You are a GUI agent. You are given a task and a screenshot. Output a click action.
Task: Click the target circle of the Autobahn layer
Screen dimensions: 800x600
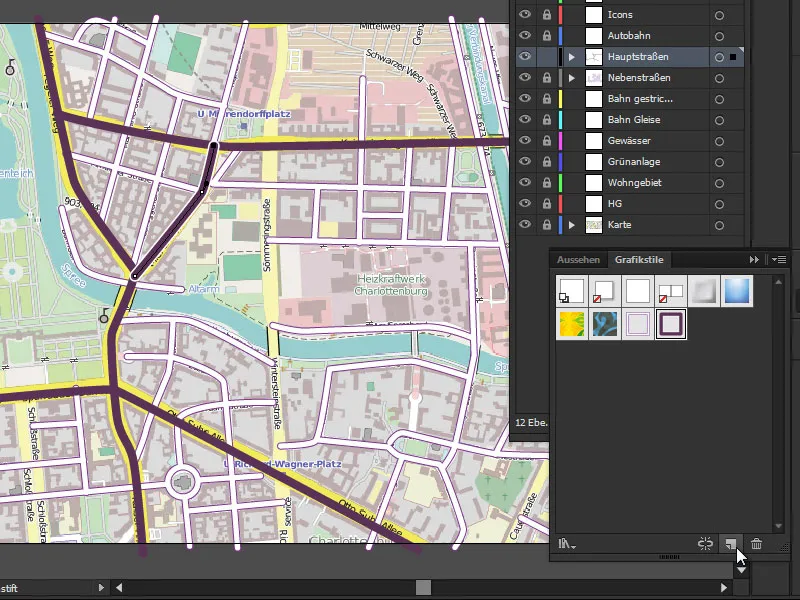click(x=719, y=36)
